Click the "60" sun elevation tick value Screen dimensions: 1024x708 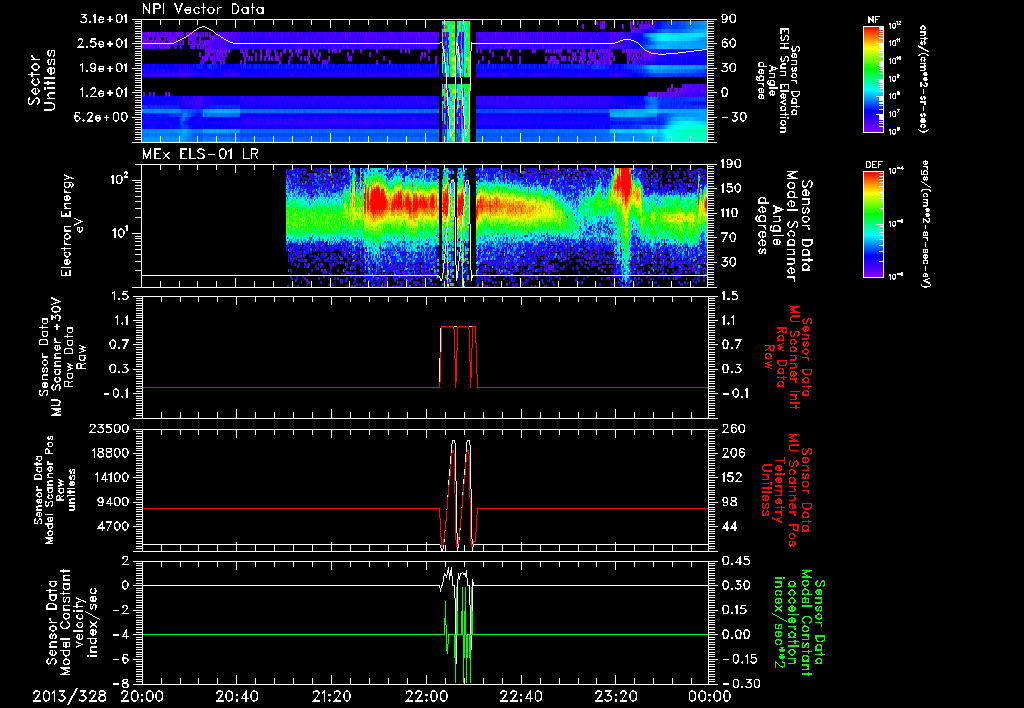click(729, 43)
